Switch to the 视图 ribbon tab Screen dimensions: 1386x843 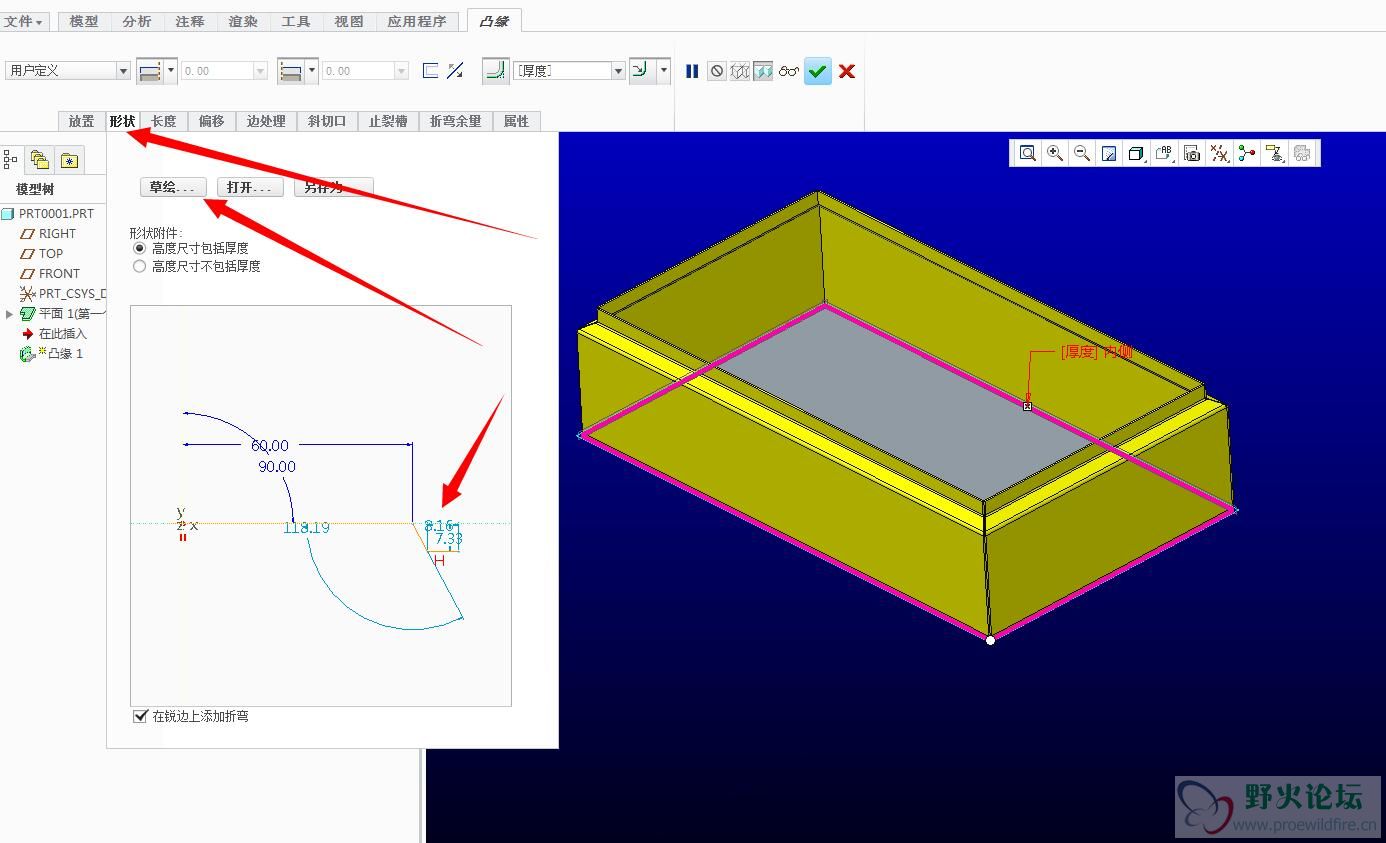(349, 21)
